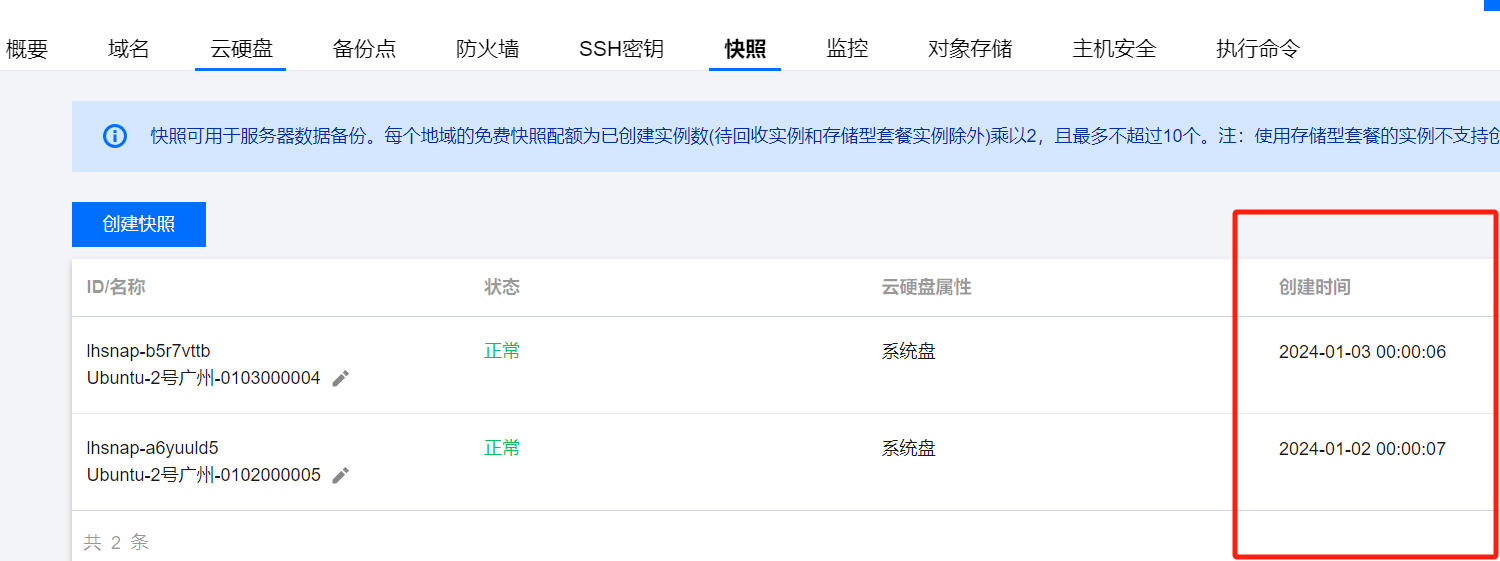Image resolution: width=1500 pixels, height=561 pixels.
Task: Go to the 云硬盘 tab
Action: pos(241,48)
